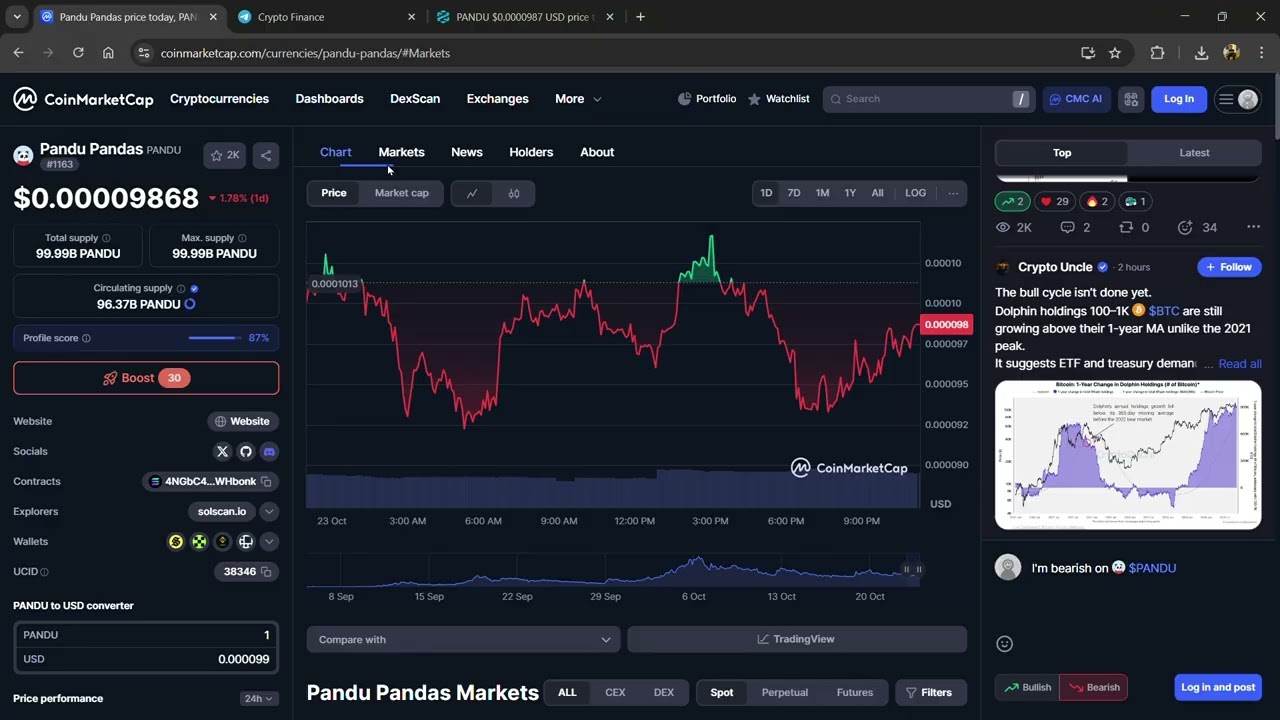Click the fire reaction with 2
This screenshot has width=1280, height=720.
1097,201
